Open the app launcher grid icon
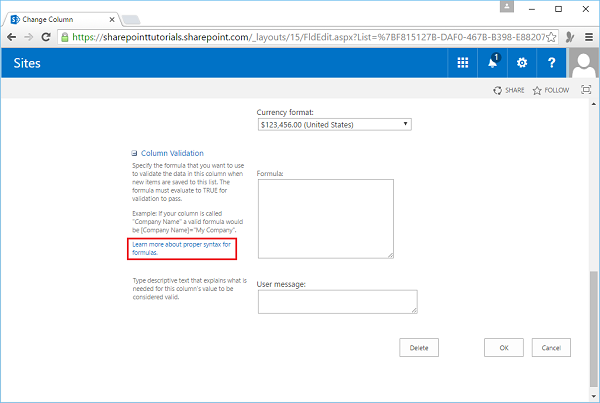 (x=462, y=62)
